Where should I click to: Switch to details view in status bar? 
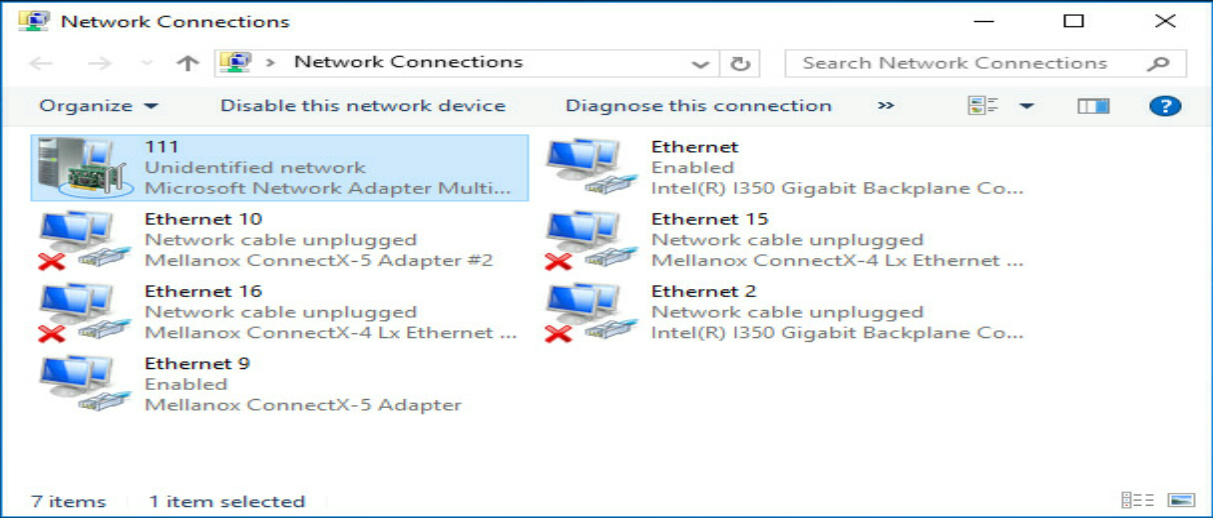1138,500
